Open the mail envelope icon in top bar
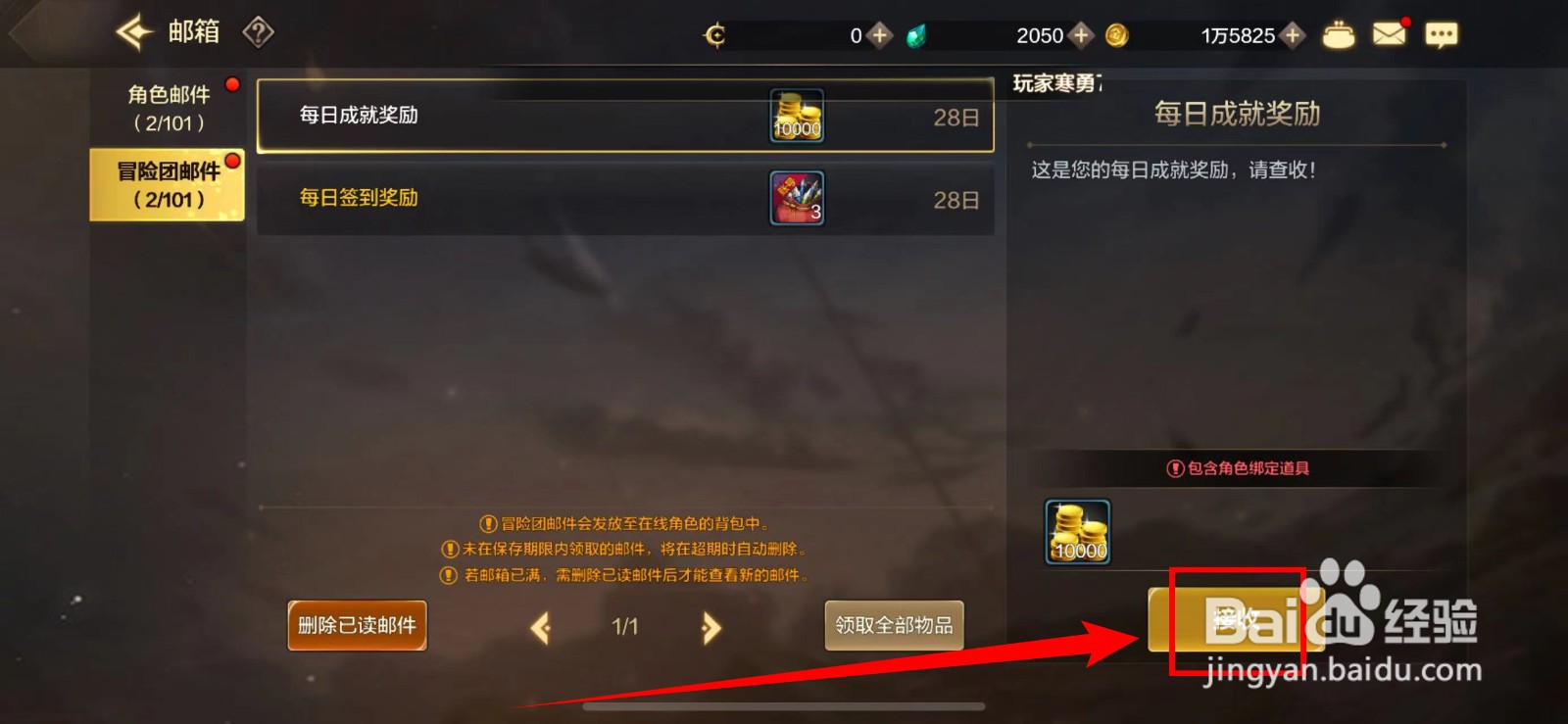 [x=1390, y=34]
